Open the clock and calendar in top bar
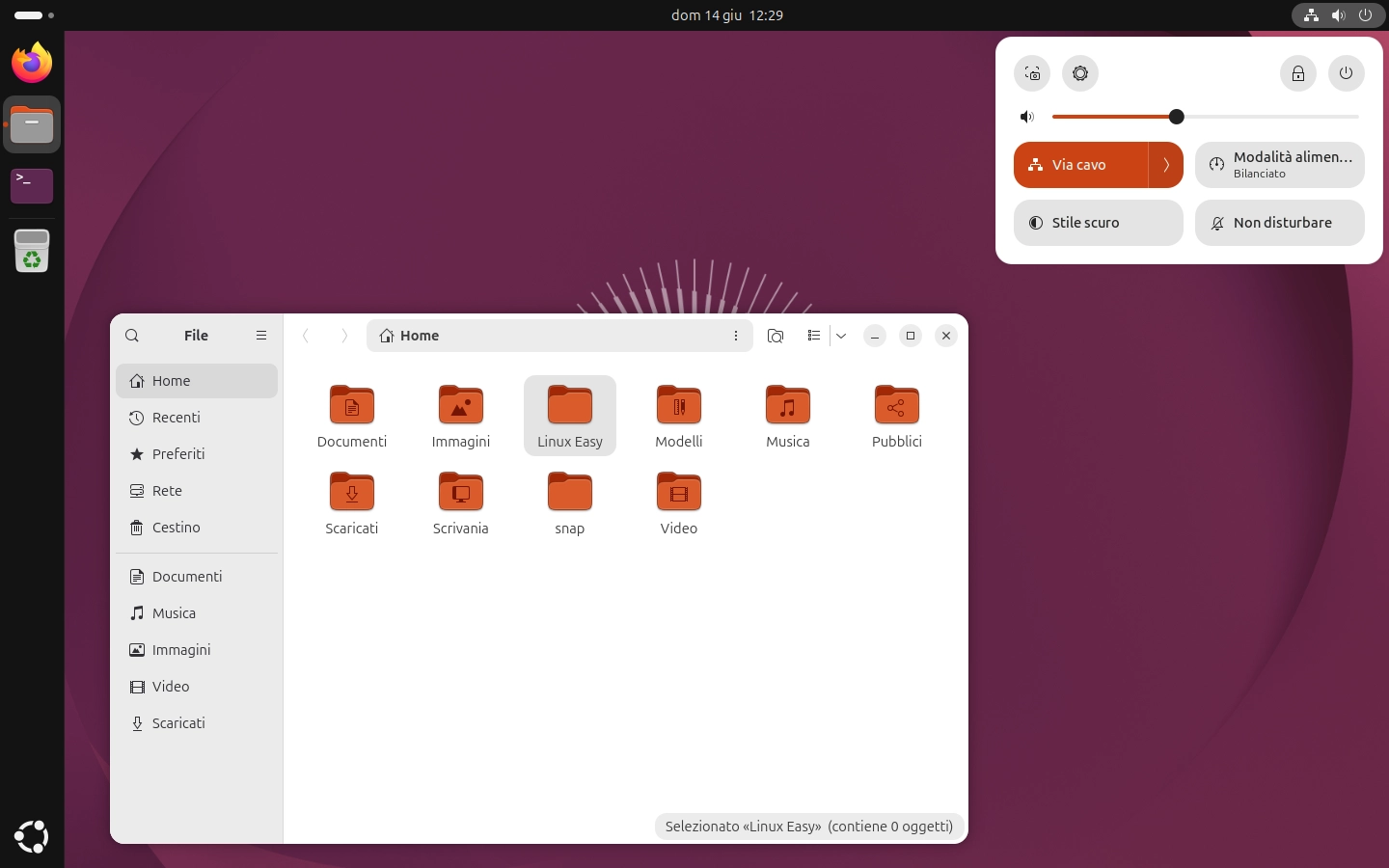The width and height of the screenshot is (1389, 868). coord(727,15)
